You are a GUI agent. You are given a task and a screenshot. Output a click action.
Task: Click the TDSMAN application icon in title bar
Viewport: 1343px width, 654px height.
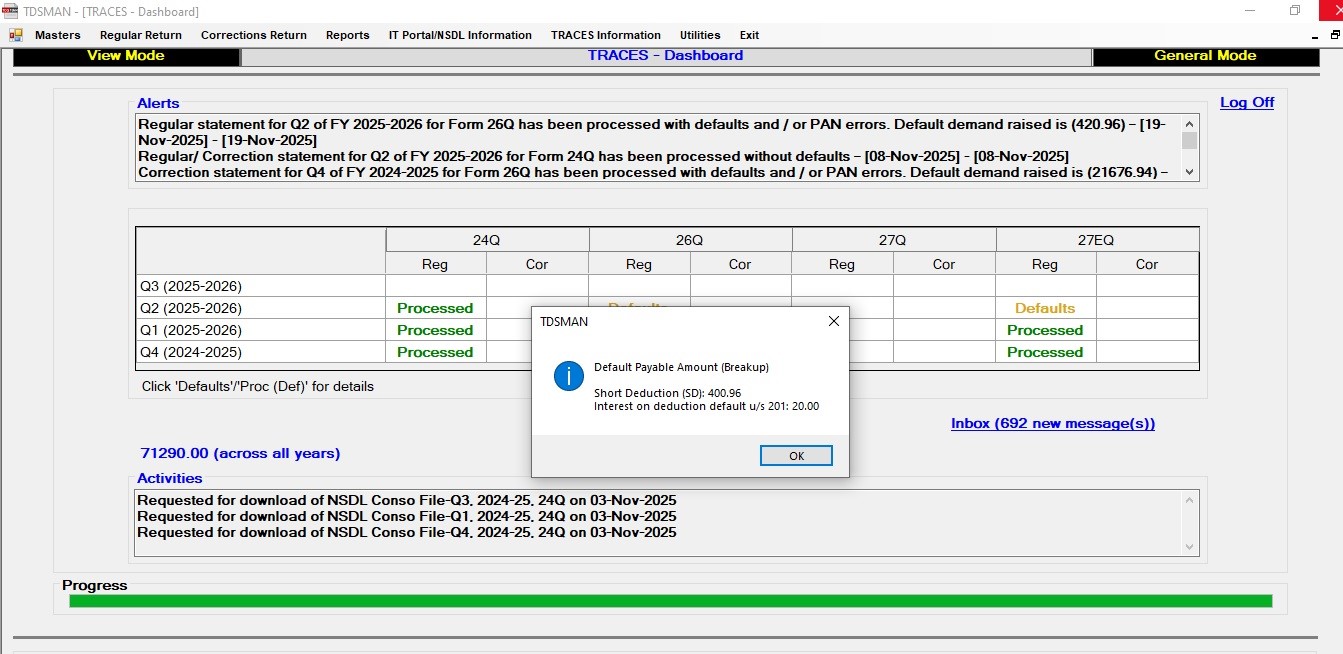[x=10, y=11]
